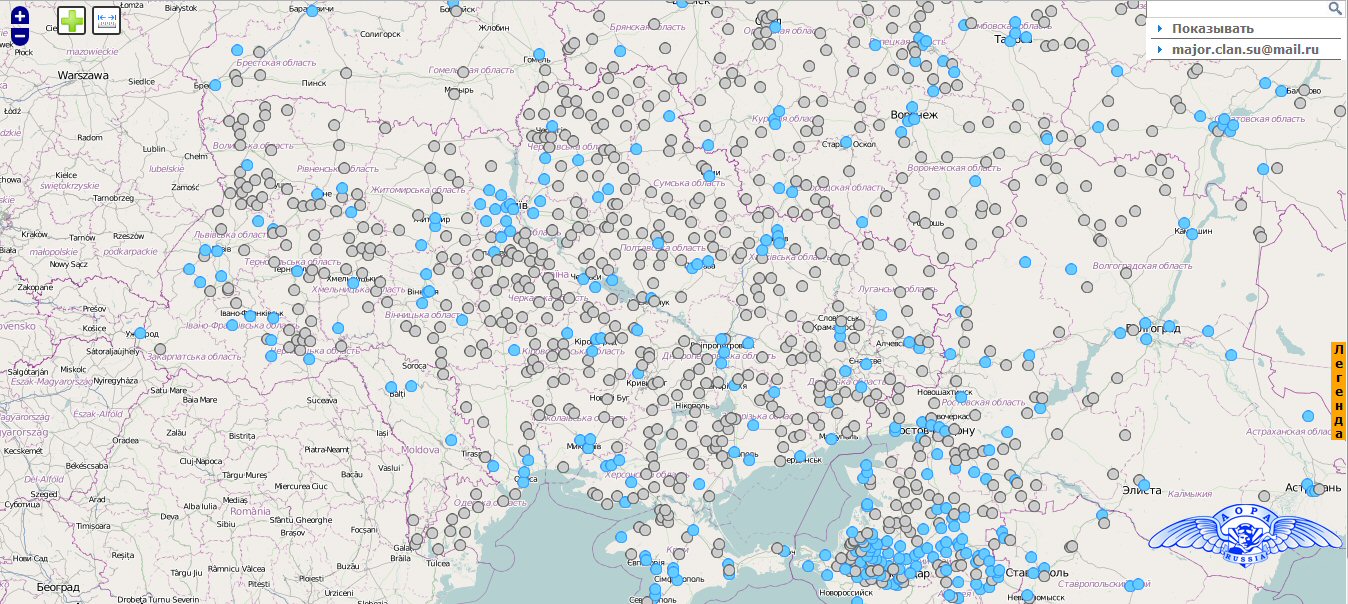
Task: Select the blue marker at Барановичи
Action: click(312, 11)
